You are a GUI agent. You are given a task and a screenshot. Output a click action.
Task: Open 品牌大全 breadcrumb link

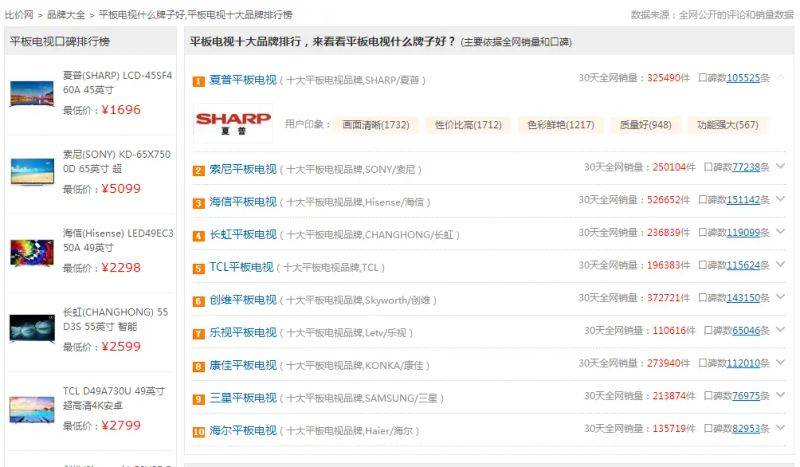click(x=66, y=15)
